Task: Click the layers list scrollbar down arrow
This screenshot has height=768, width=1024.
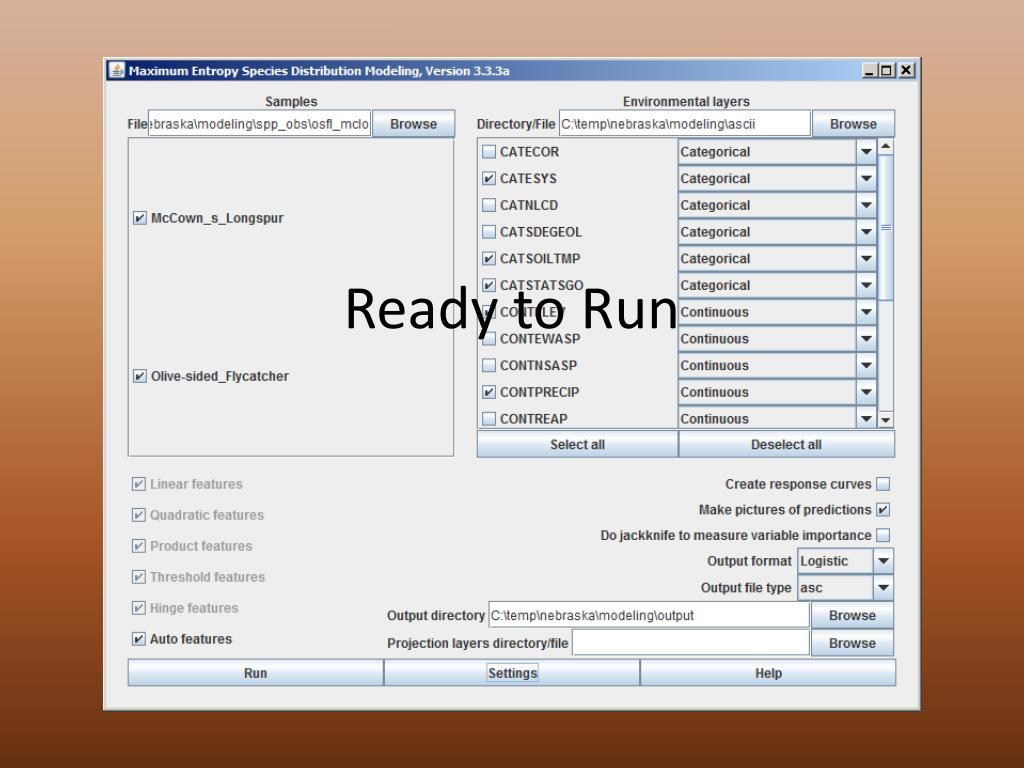Action: pyautogui.click(x=886, y=419)
